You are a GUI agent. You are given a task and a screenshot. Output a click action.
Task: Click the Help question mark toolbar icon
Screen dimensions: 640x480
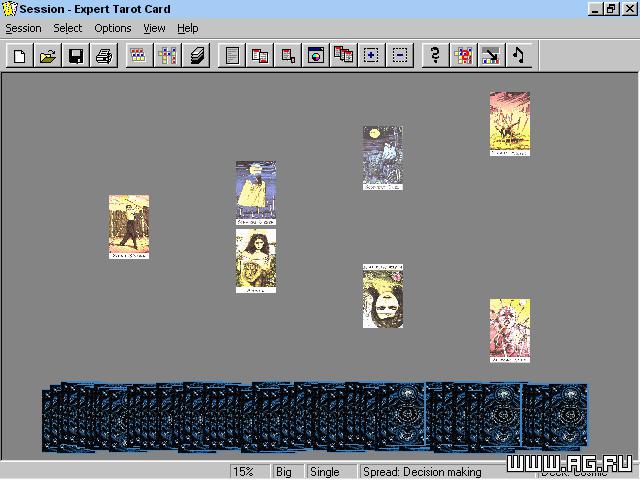(435, 56)
